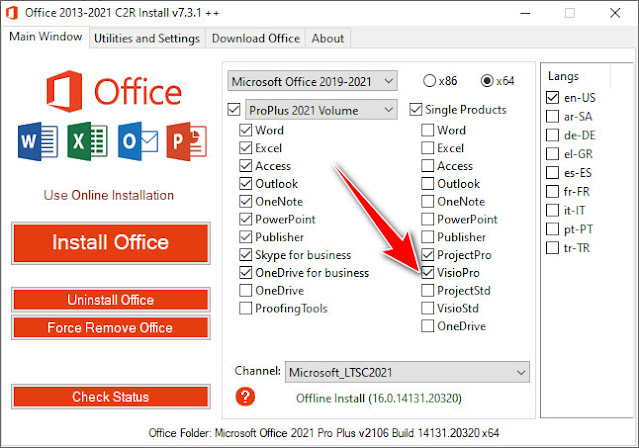
Task: Open the Channel Microsoft_LTSC2021 dropdown
Action: click(x=408, y=372)
